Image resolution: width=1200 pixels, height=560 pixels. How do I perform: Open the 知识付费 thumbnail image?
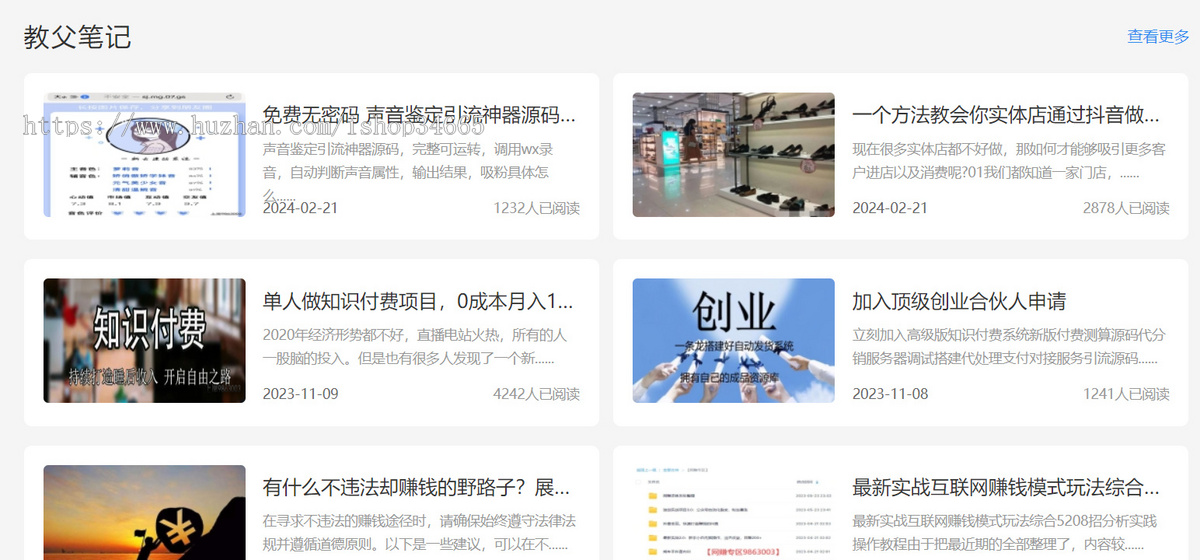pyautogui.click(x=144, y=341)
